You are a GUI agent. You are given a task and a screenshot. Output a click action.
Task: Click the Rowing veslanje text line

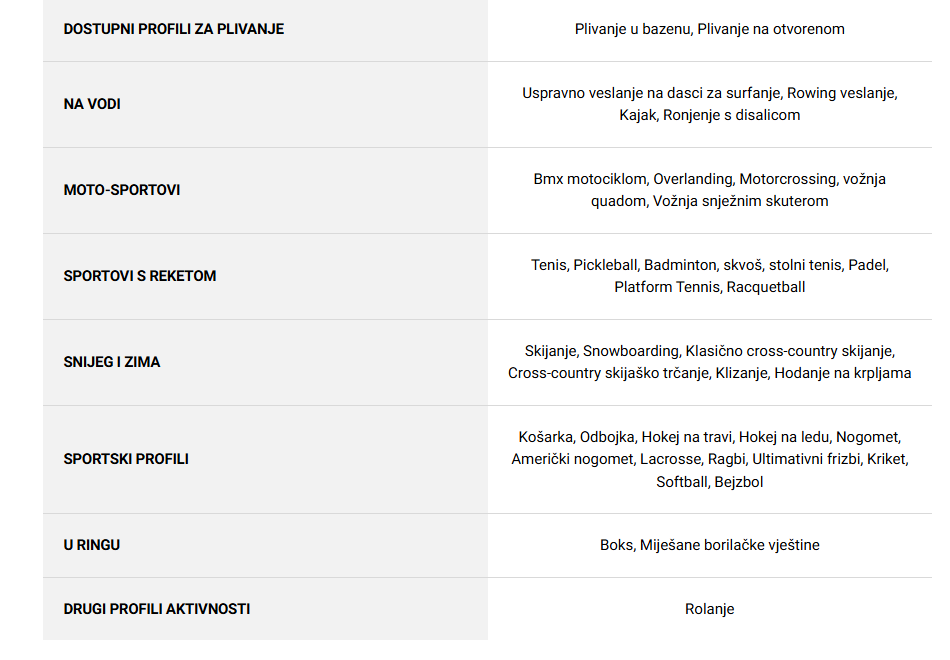click(x=709, y=93)
